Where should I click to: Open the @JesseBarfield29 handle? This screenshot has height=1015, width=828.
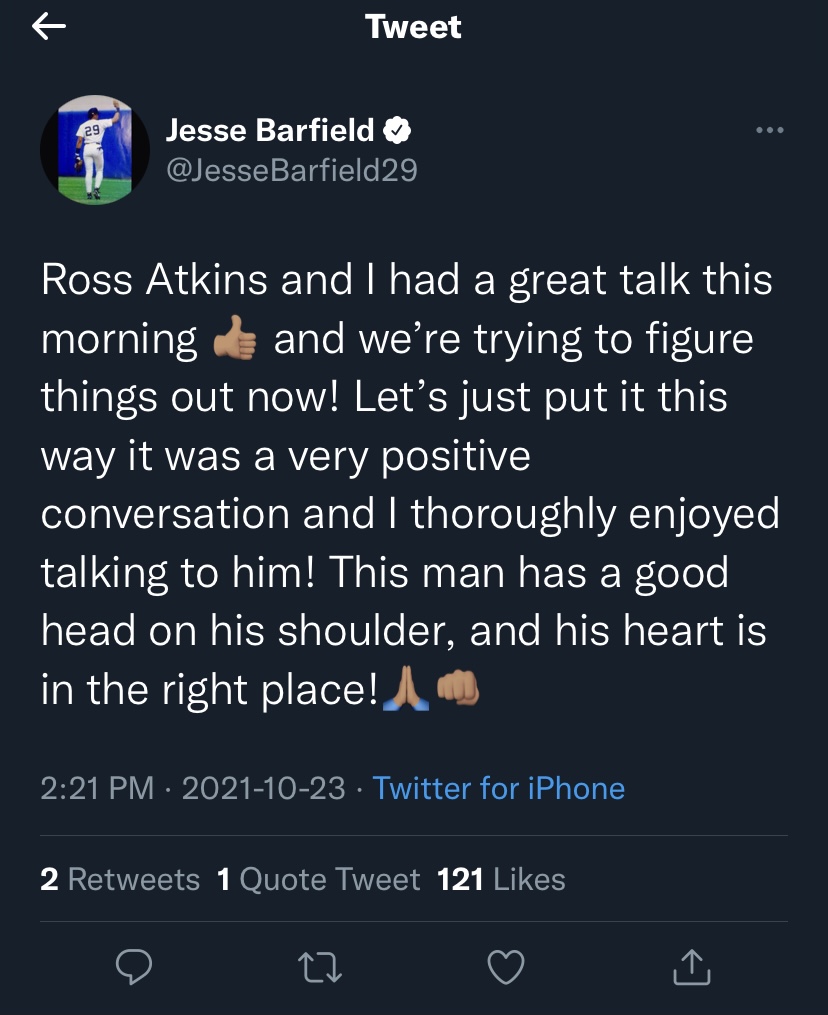pos(291,171)
